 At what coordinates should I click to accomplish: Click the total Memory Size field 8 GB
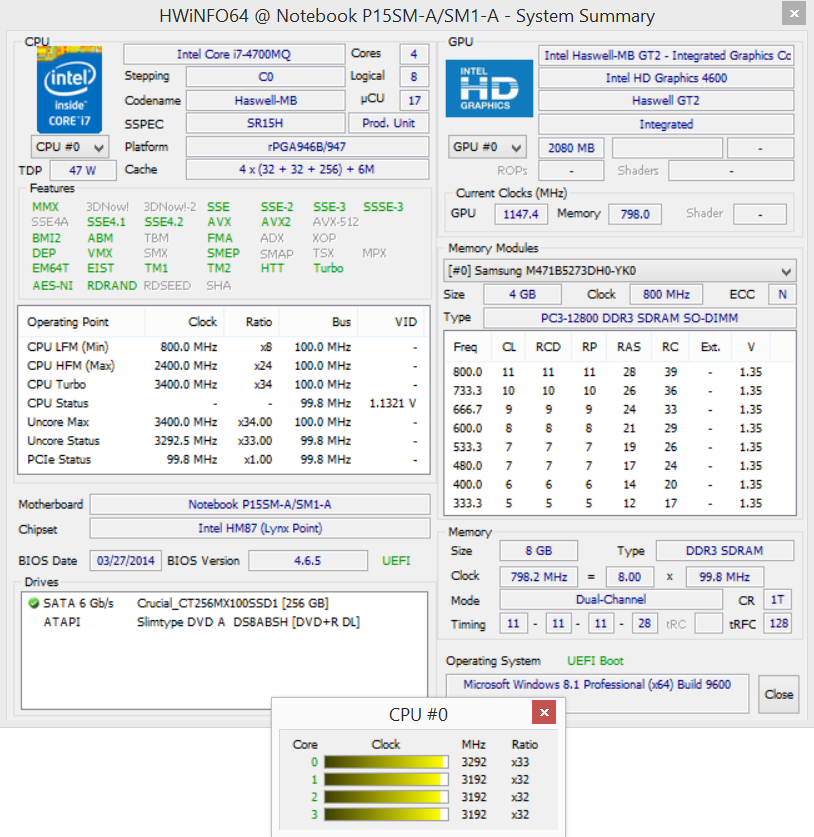pos(539,550)
